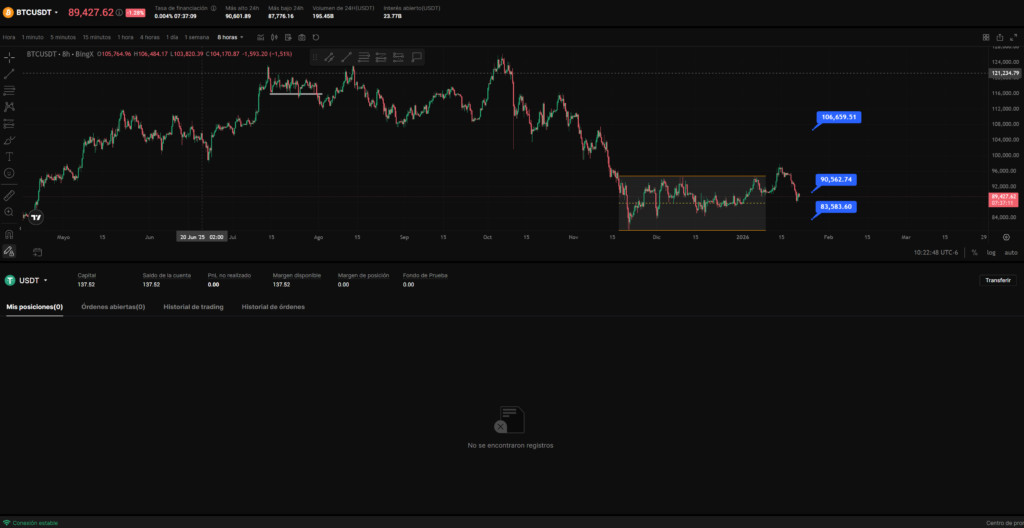Screen dimensions: 1024x528
Task: Expand the USDT asset dropdown
Action: 46,281
